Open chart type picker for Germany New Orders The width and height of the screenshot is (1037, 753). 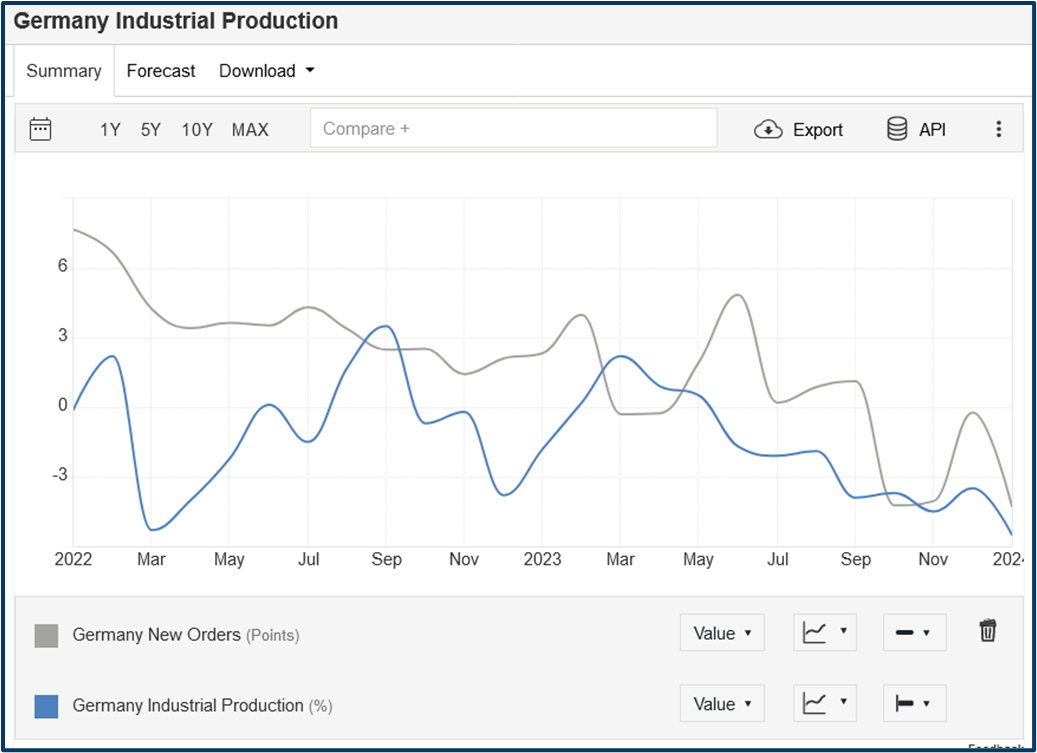(x=825, y=633)
